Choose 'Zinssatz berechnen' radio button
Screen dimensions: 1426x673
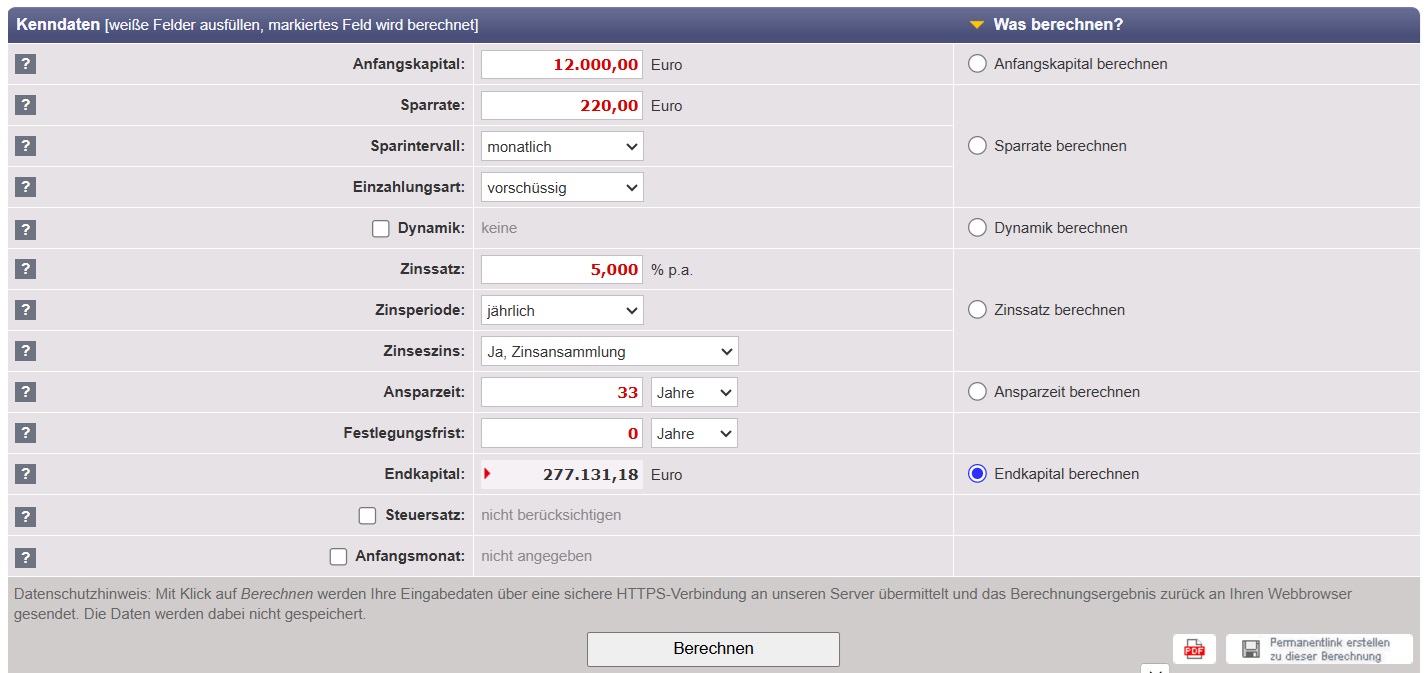tap(977, 310)
